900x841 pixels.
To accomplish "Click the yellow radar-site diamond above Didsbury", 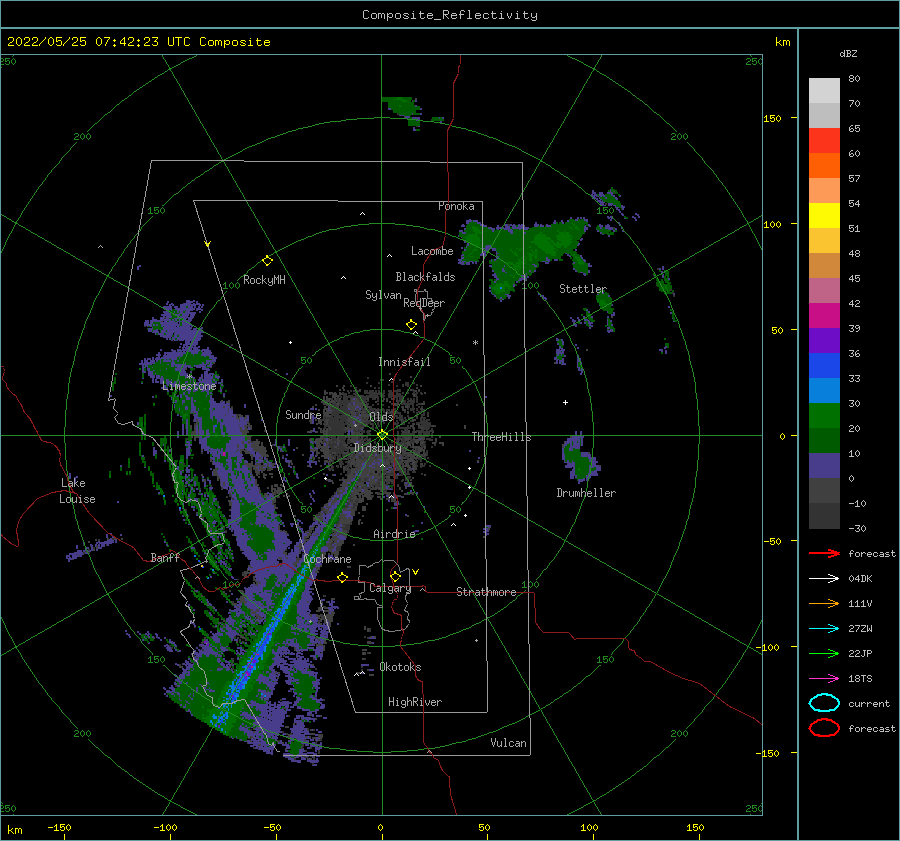I will pyautogui.click(x=382, y=435).
